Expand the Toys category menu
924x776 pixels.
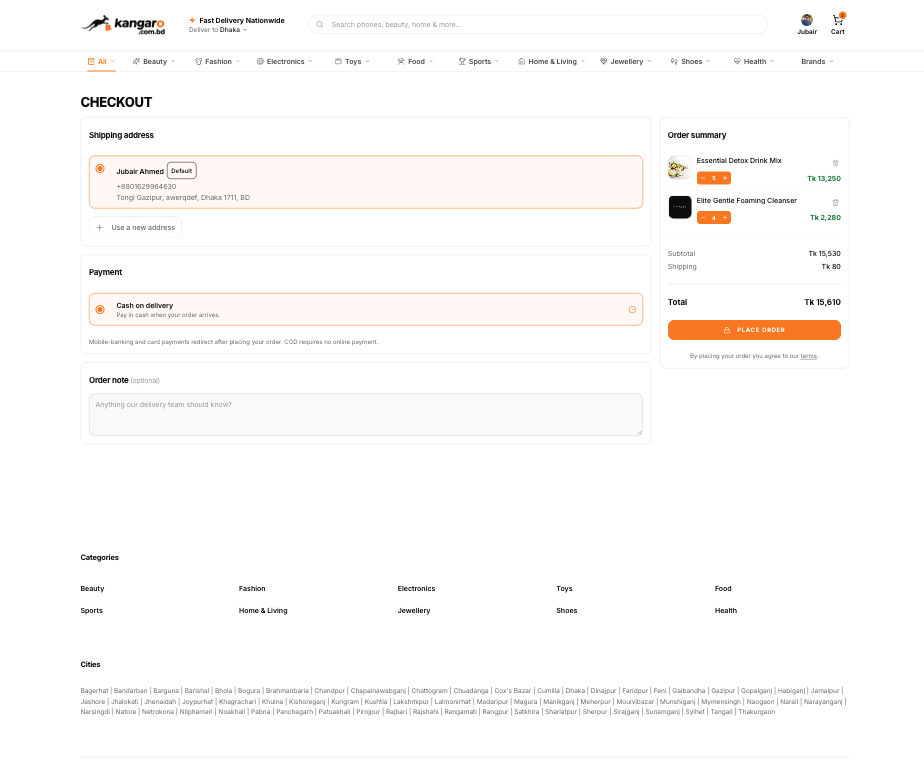(x=352, y=61)
